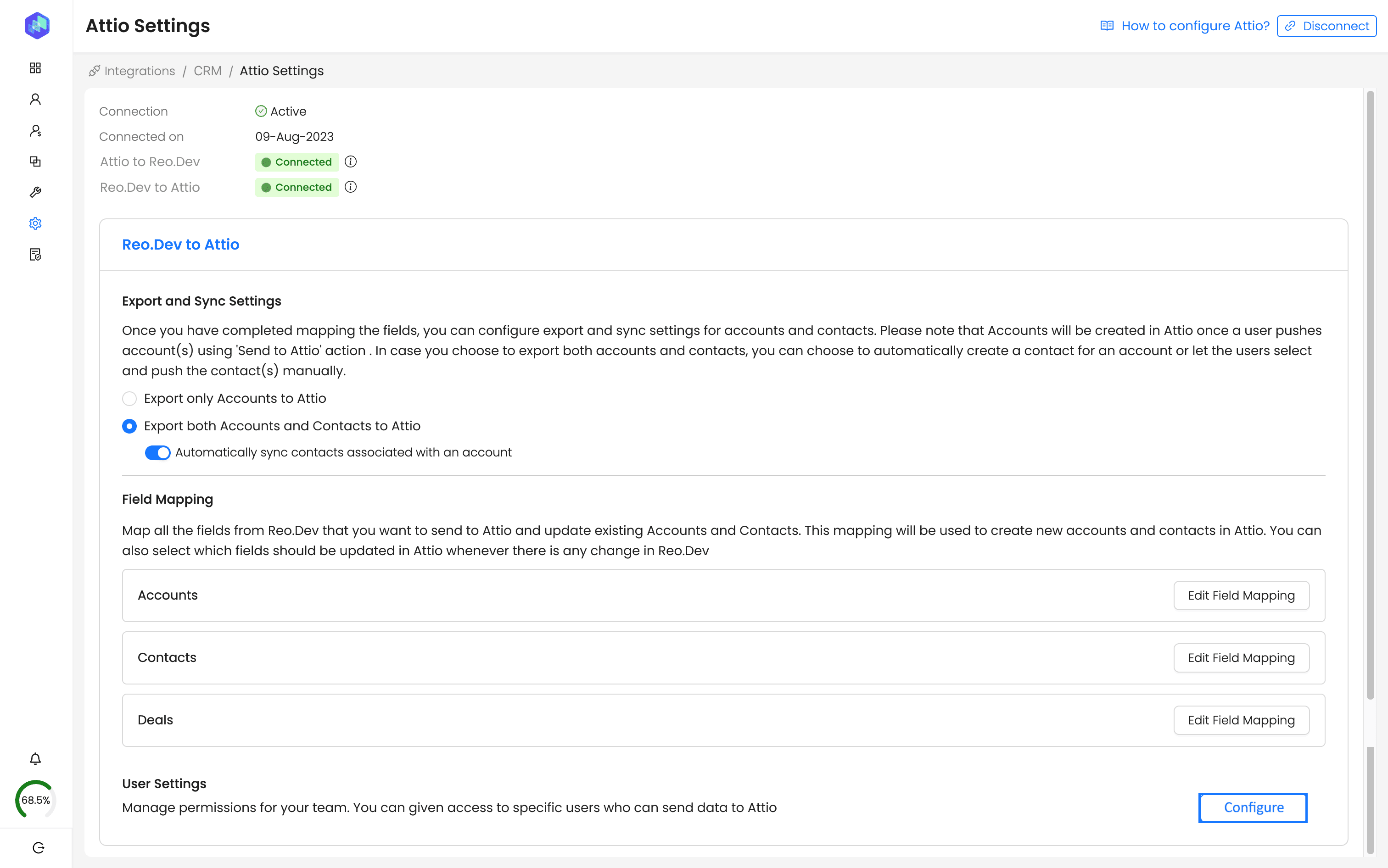
Task: Click the 68.5% progress circle
Action: (36, 800)
